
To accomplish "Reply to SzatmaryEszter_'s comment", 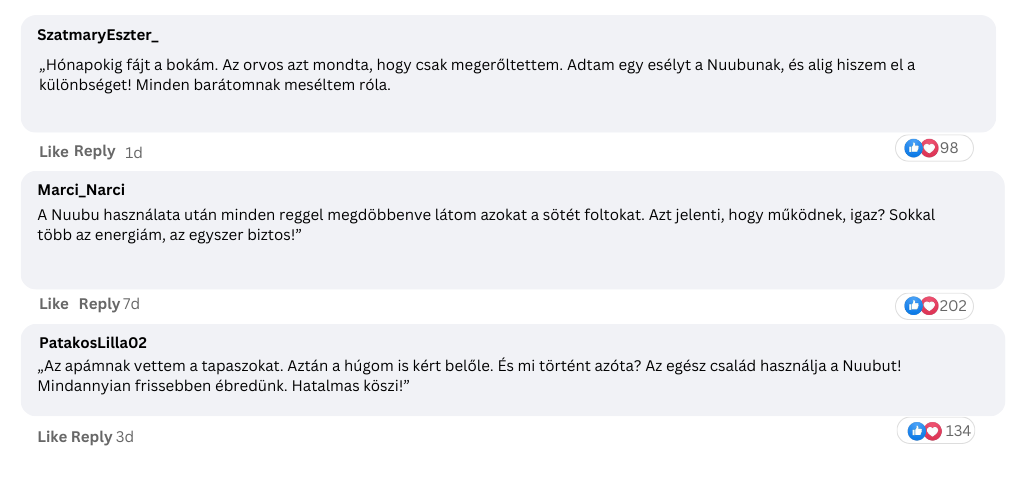I will click(x=95, y=151).
